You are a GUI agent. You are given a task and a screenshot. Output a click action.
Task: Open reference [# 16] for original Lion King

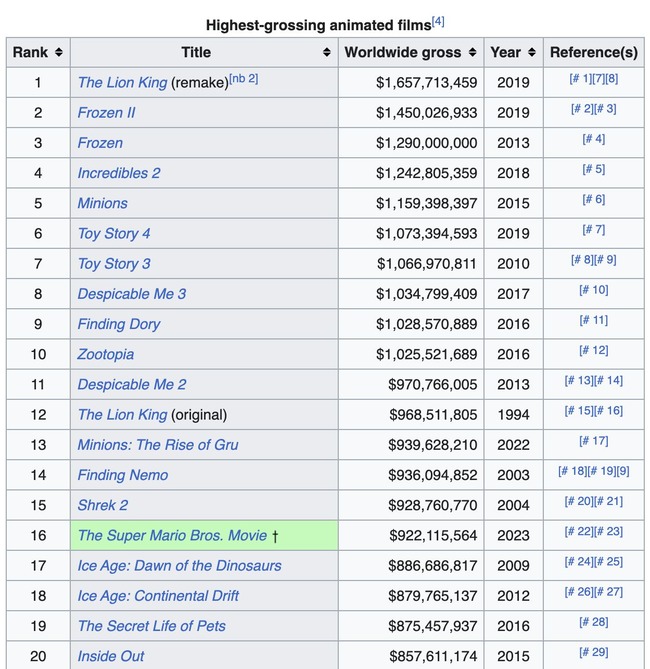click(x=609, y=411)
